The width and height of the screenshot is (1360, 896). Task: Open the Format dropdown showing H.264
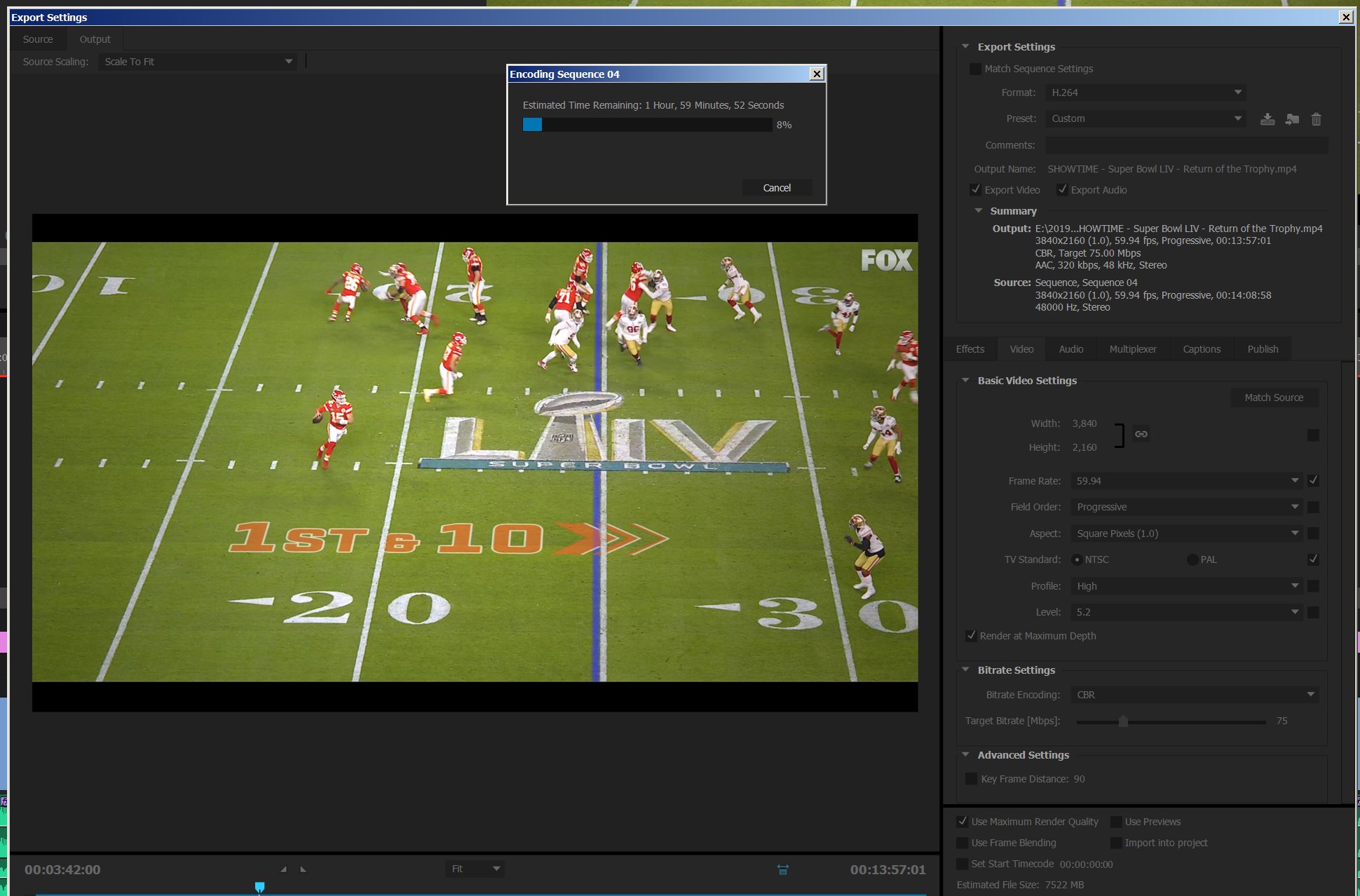click(x=1145, y=93)
